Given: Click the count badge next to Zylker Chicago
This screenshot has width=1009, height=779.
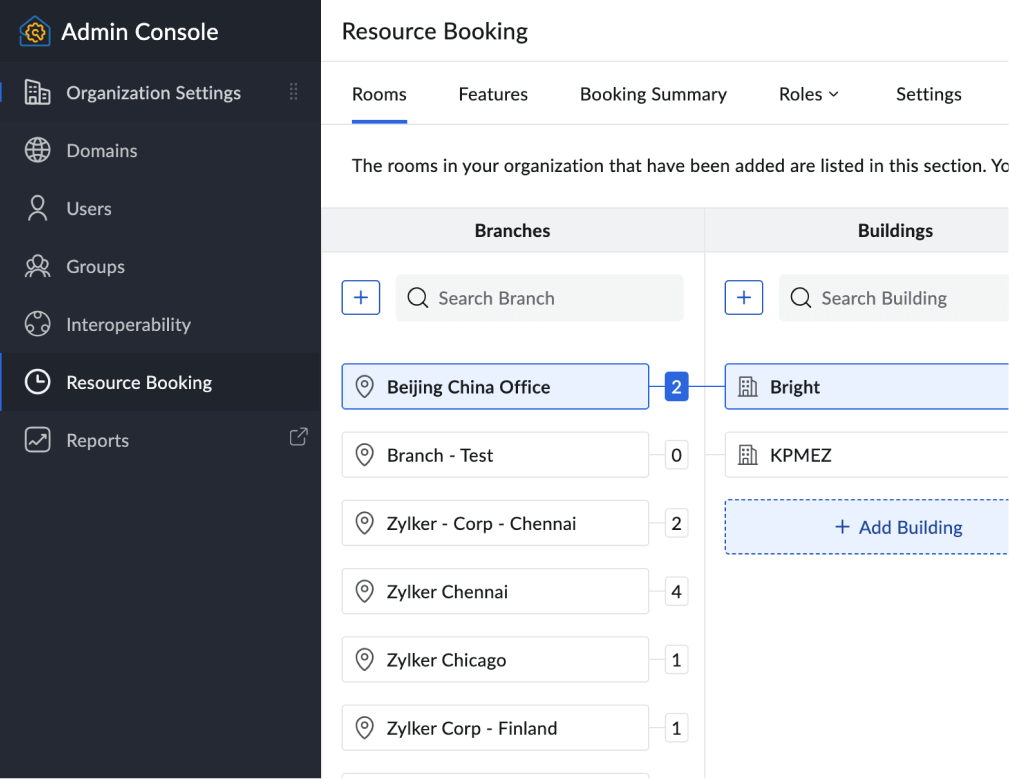Looking at the screenshot, I should pos(677,660).
